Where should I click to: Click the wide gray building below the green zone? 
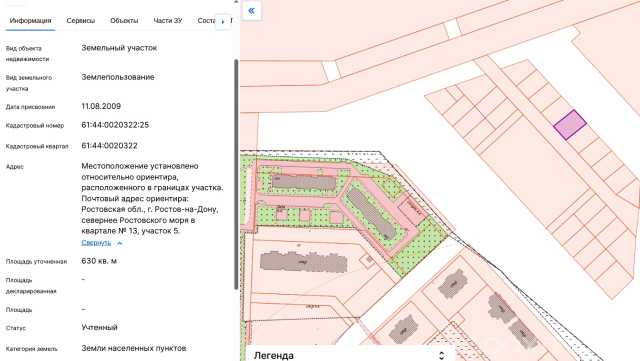tap(304, 262)
